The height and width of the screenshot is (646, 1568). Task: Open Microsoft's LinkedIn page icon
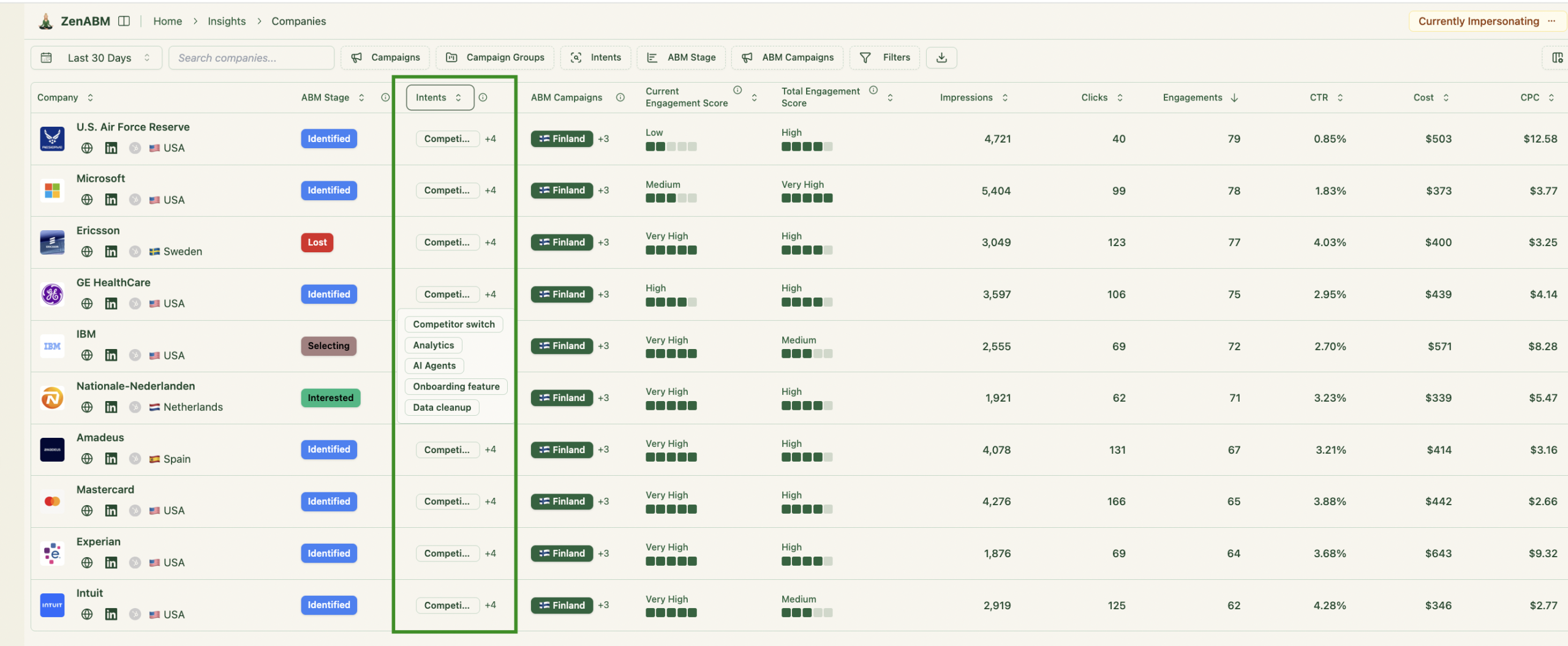coord(111,200)
